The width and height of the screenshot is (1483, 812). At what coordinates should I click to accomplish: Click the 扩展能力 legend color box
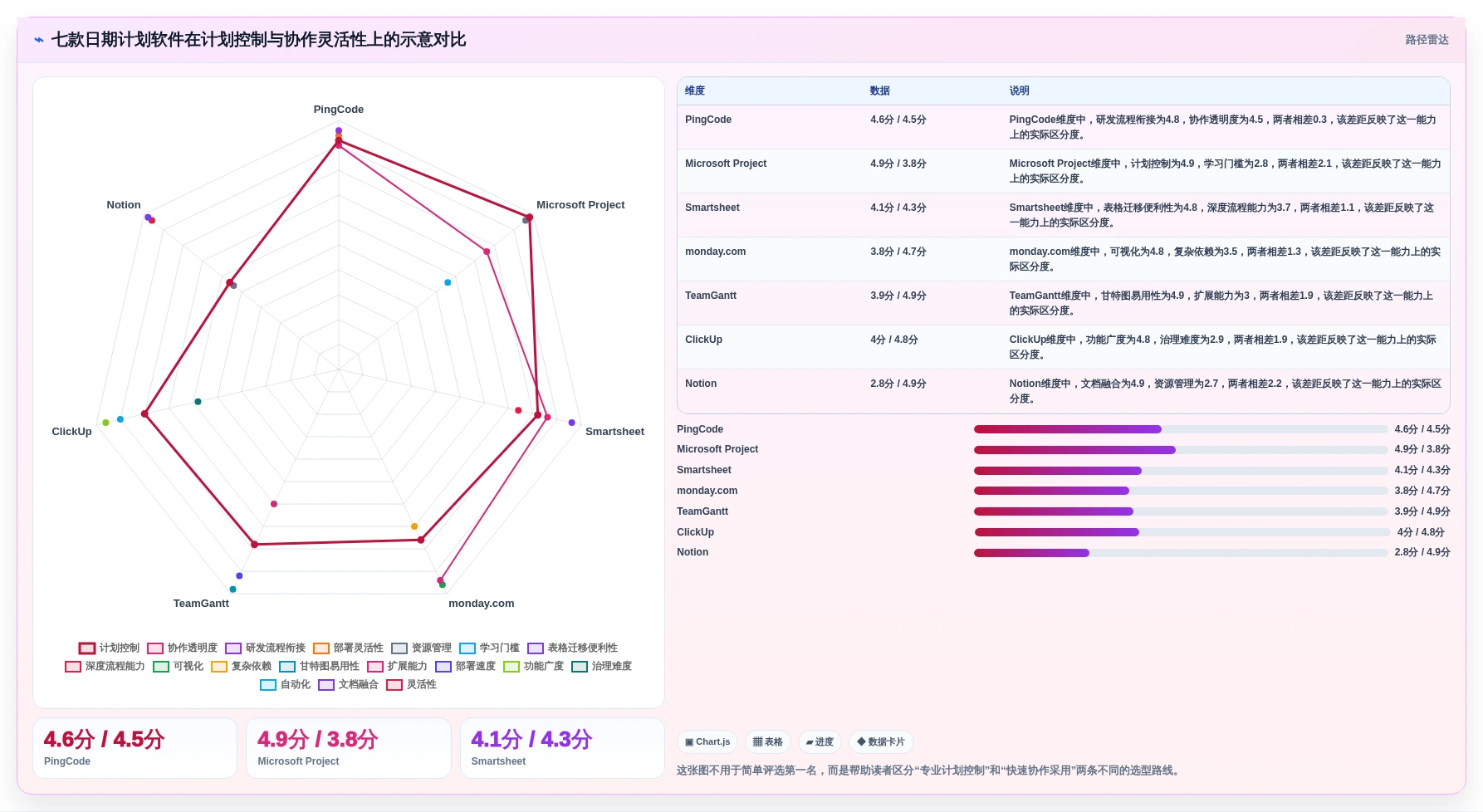point(375,666)
